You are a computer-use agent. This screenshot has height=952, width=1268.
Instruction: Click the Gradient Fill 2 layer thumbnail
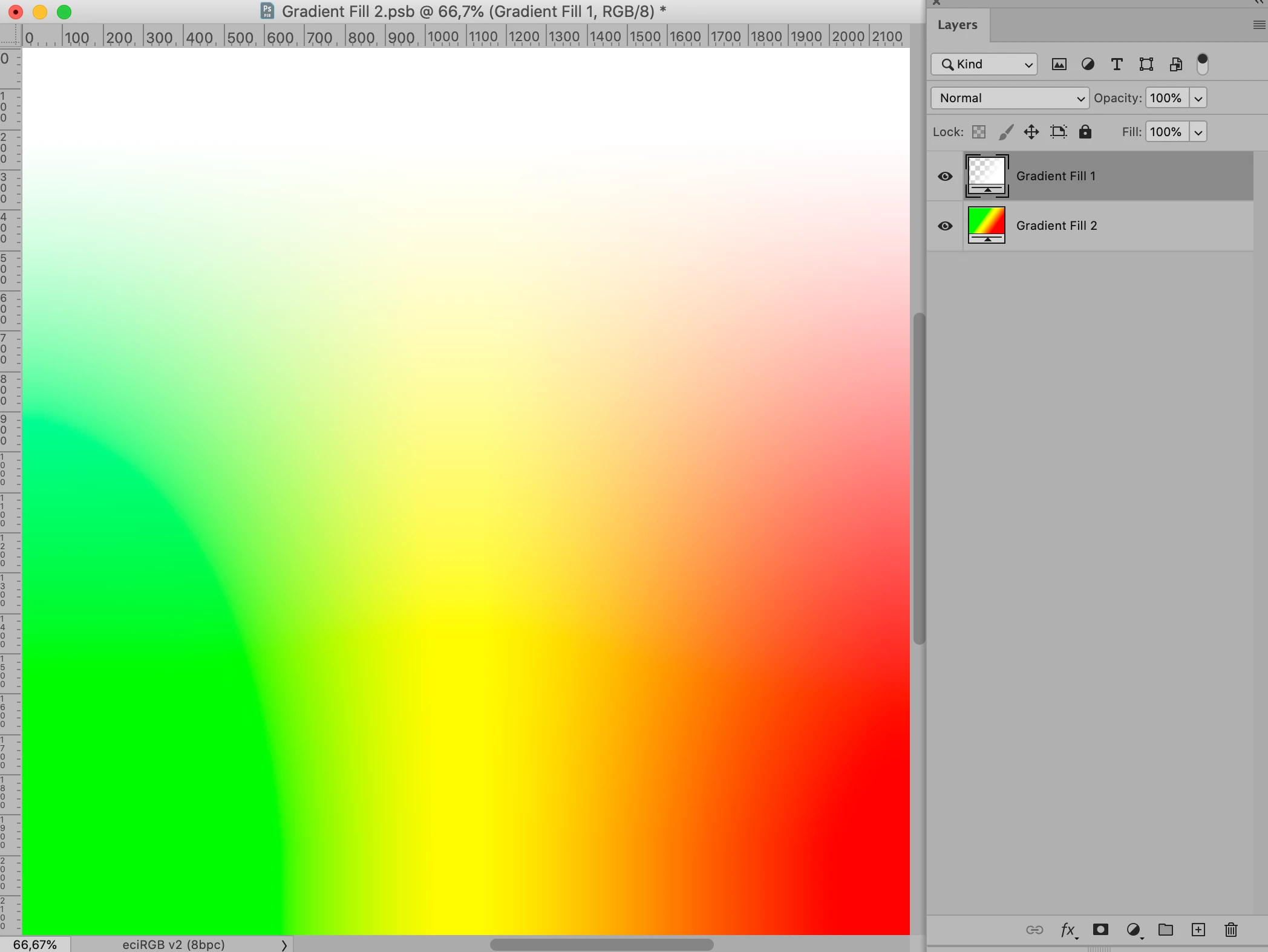[x=987, y=225]
